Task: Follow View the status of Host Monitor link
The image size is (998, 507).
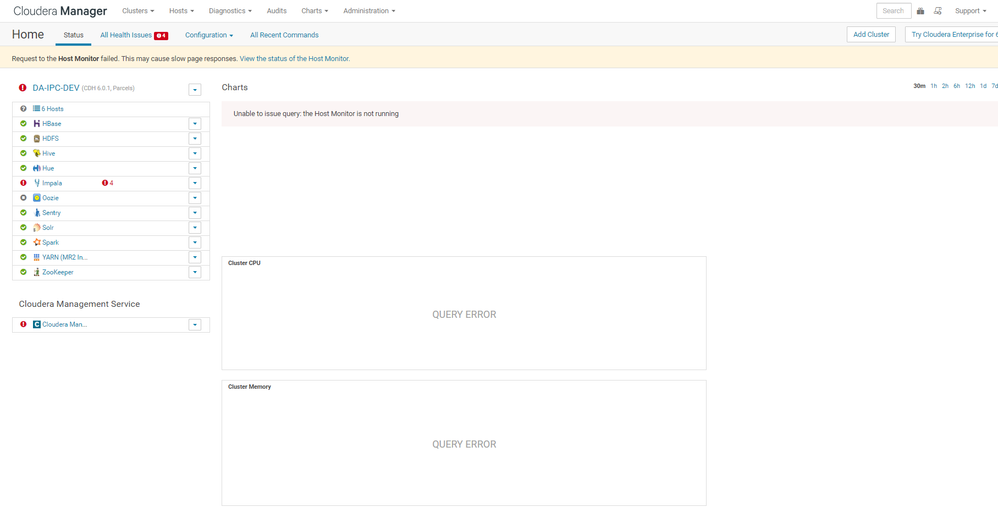Action: (295, 59)
